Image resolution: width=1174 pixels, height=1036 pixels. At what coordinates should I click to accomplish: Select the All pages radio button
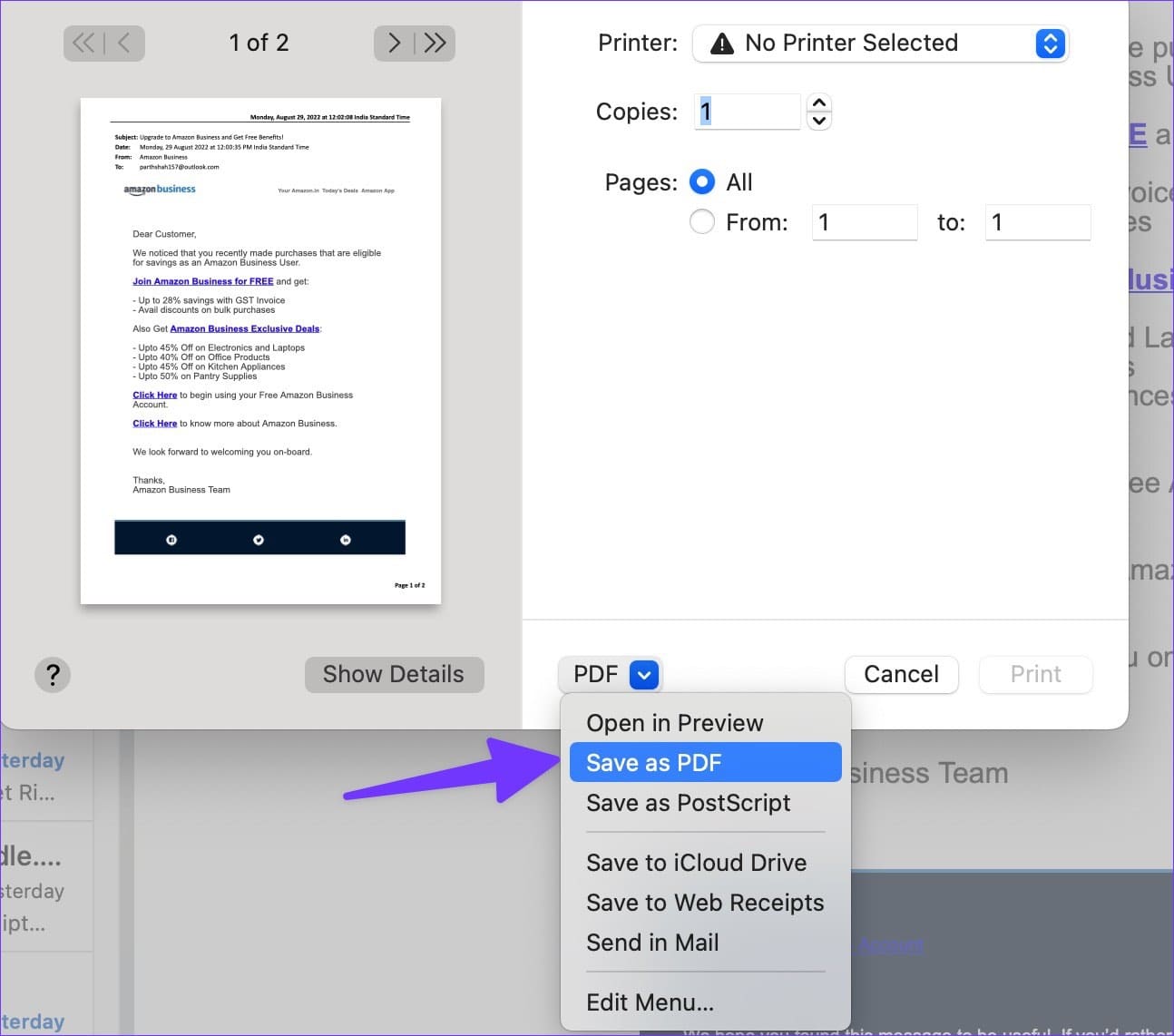point(702,182)
